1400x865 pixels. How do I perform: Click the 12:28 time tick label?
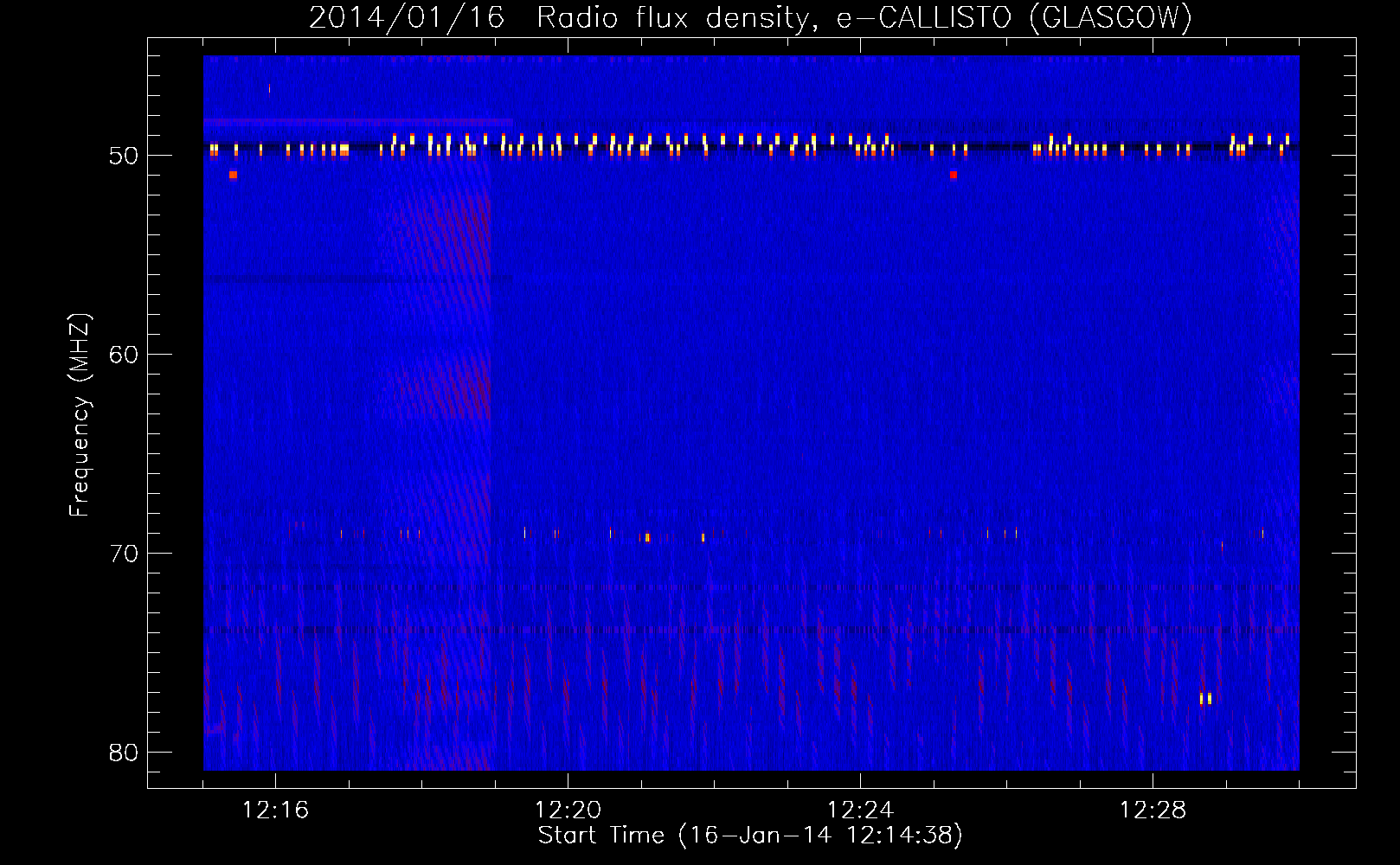pos(1153,811)
